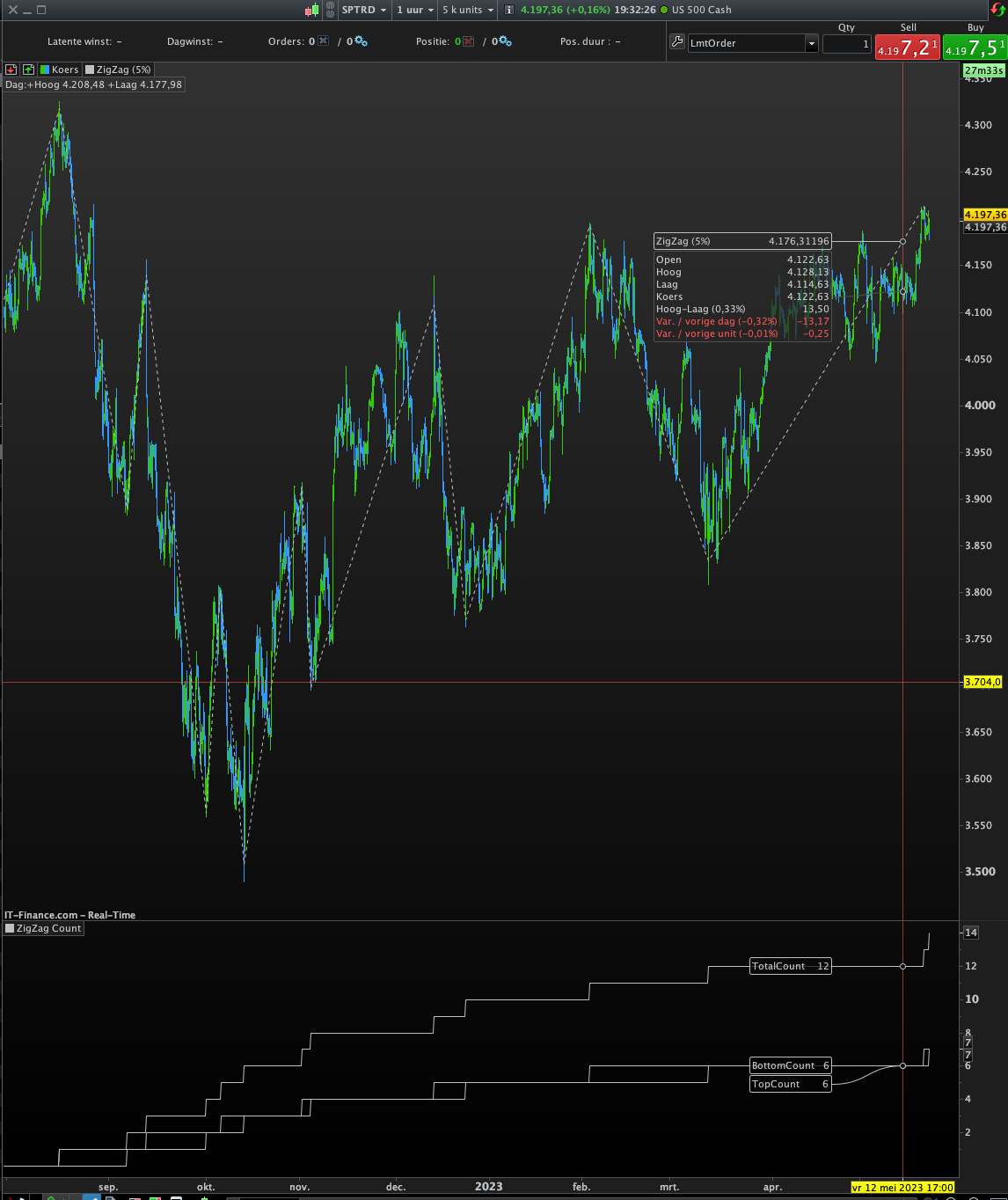This screenshot has height=1200, width=1008.
Task: Click the TotalCount 12 data label
Action: tap(790, 966)
